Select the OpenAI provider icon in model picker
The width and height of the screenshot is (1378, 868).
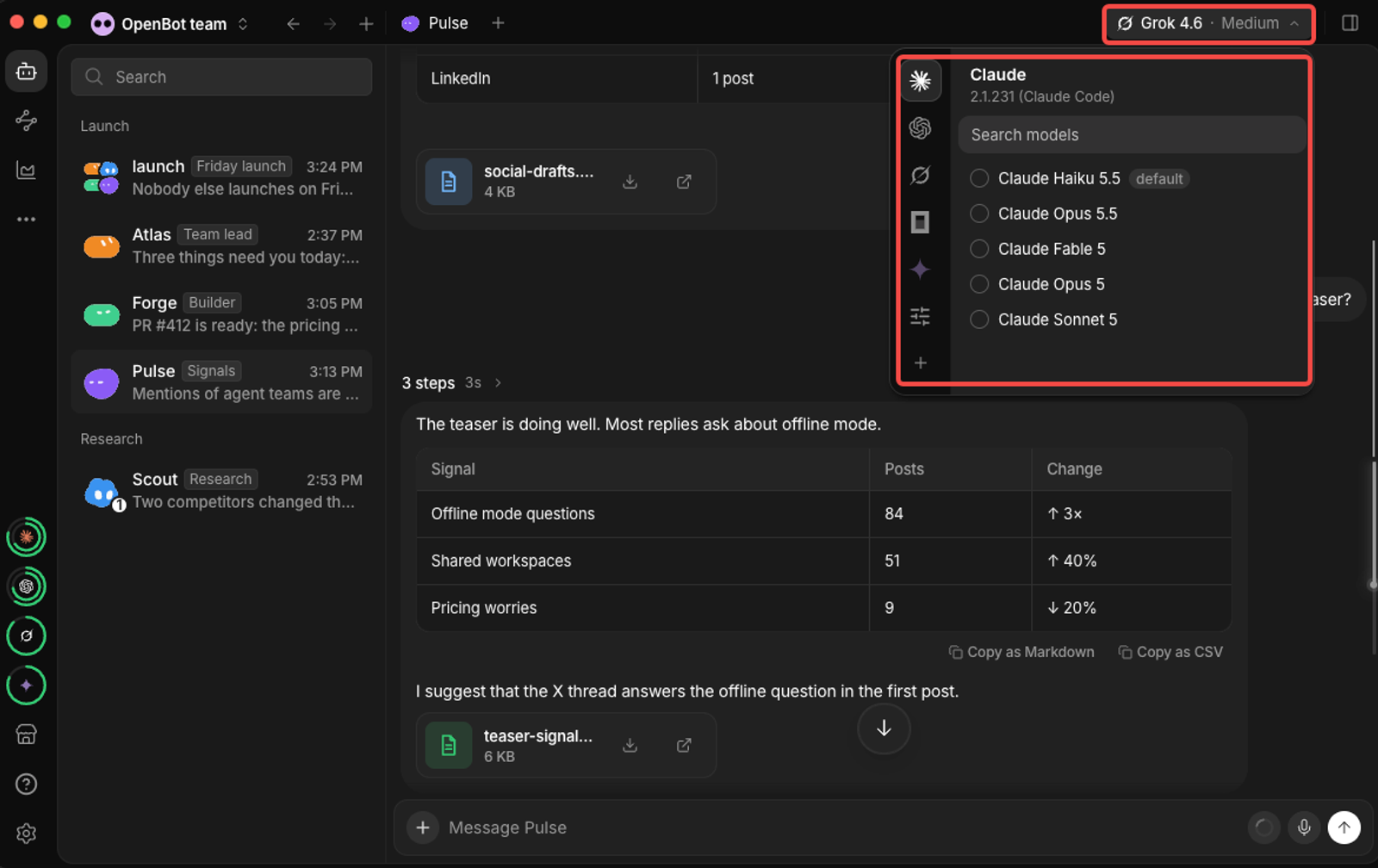(x=920, y=128)
